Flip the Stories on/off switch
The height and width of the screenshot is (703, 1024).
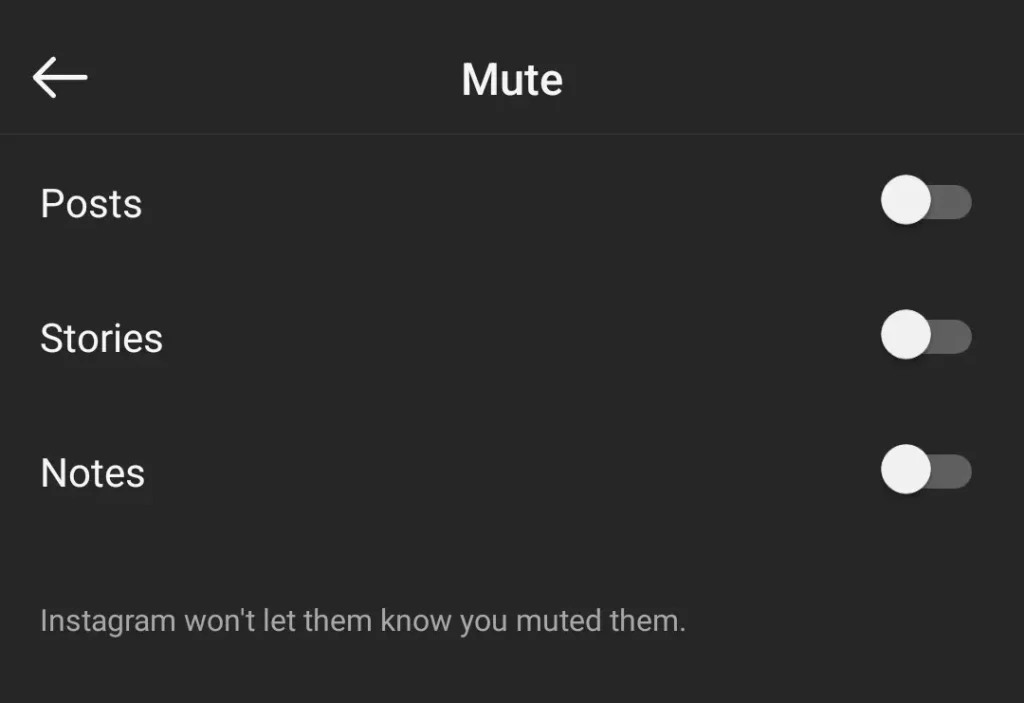926,336
